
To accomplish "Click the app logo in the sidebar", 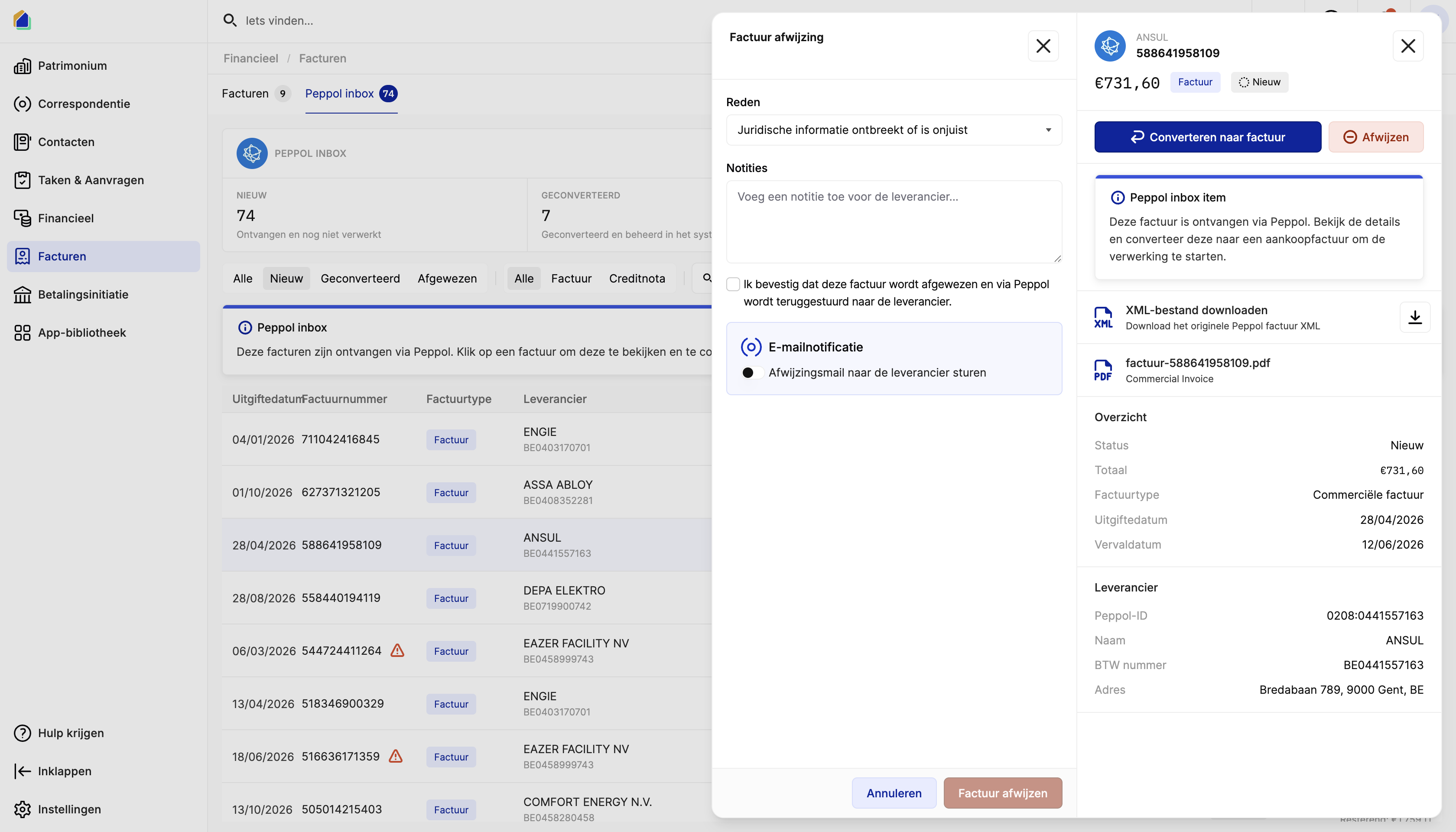I will pos(22,20).
